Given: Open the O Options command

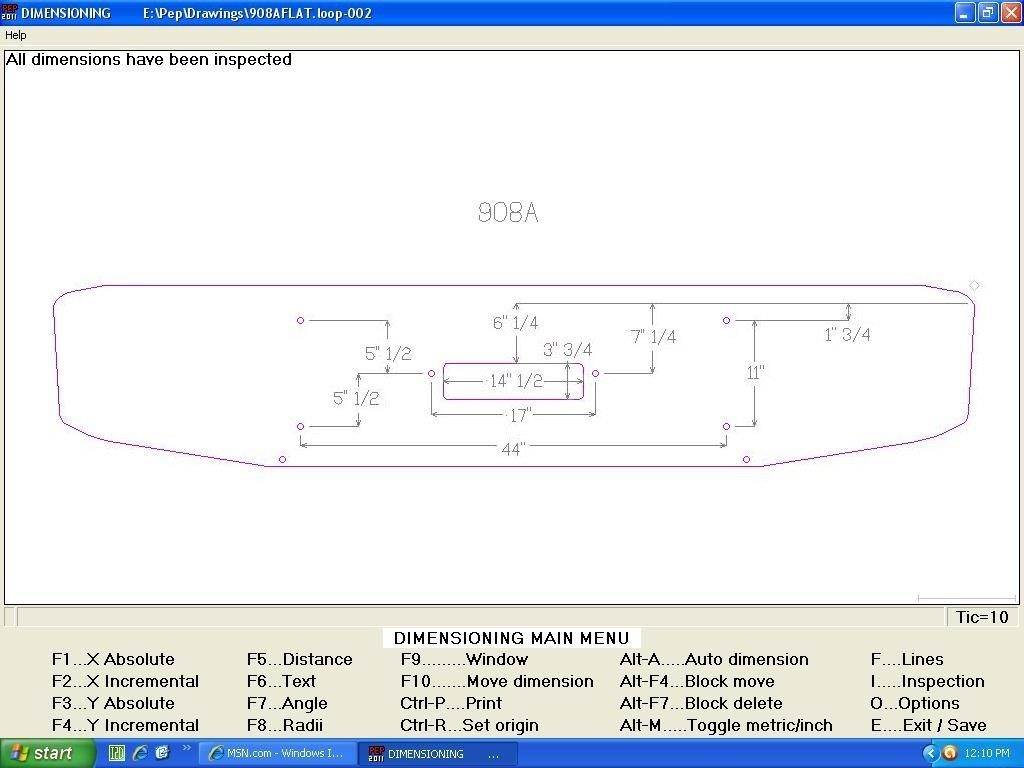Looking at the screenshot, I should tap(915, 703).
